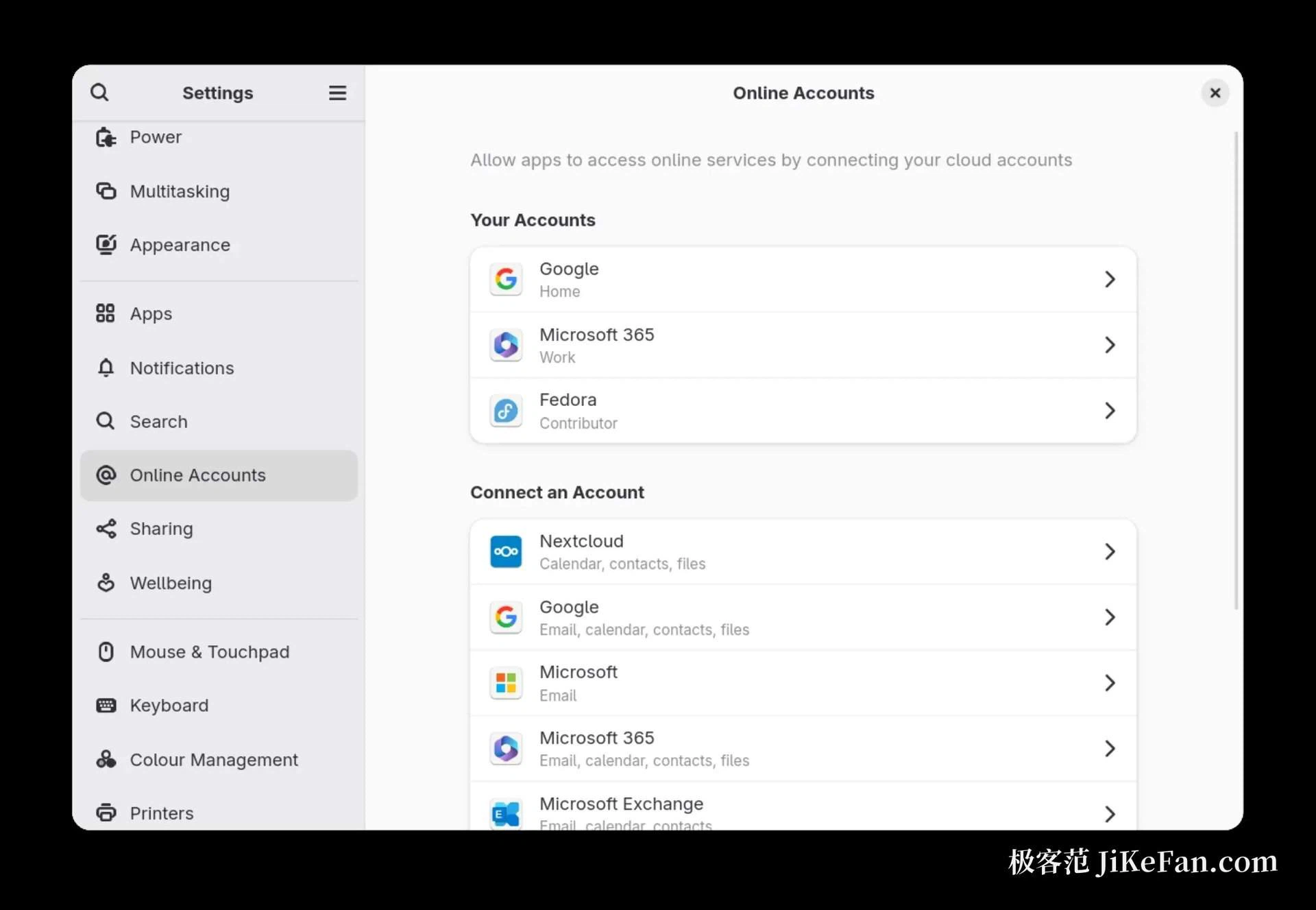The image size is (1316, 910).
Task: Click the Microsoft 365 Work account logo
Action: click(506, 345)
